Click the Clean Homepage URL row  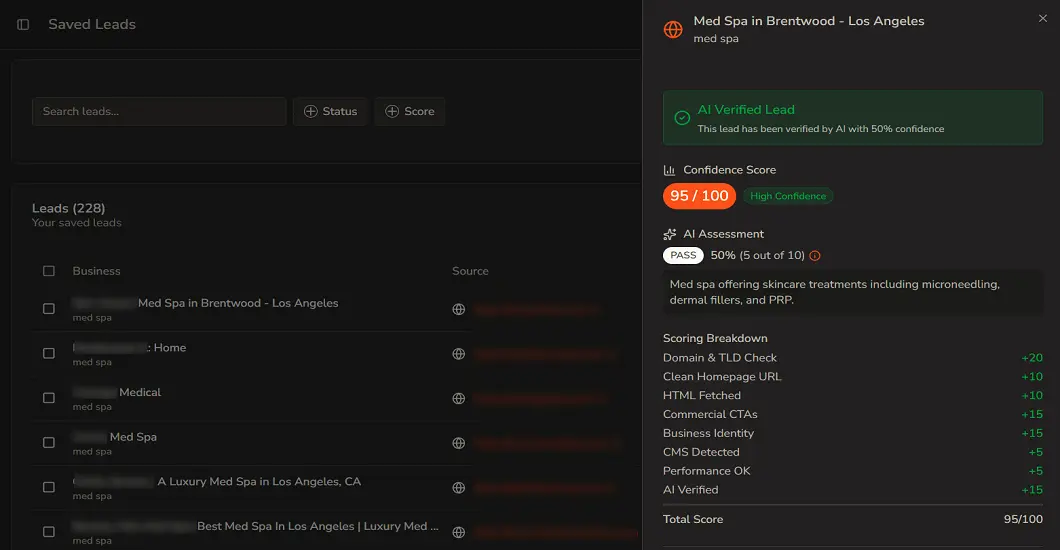(852, 377)
